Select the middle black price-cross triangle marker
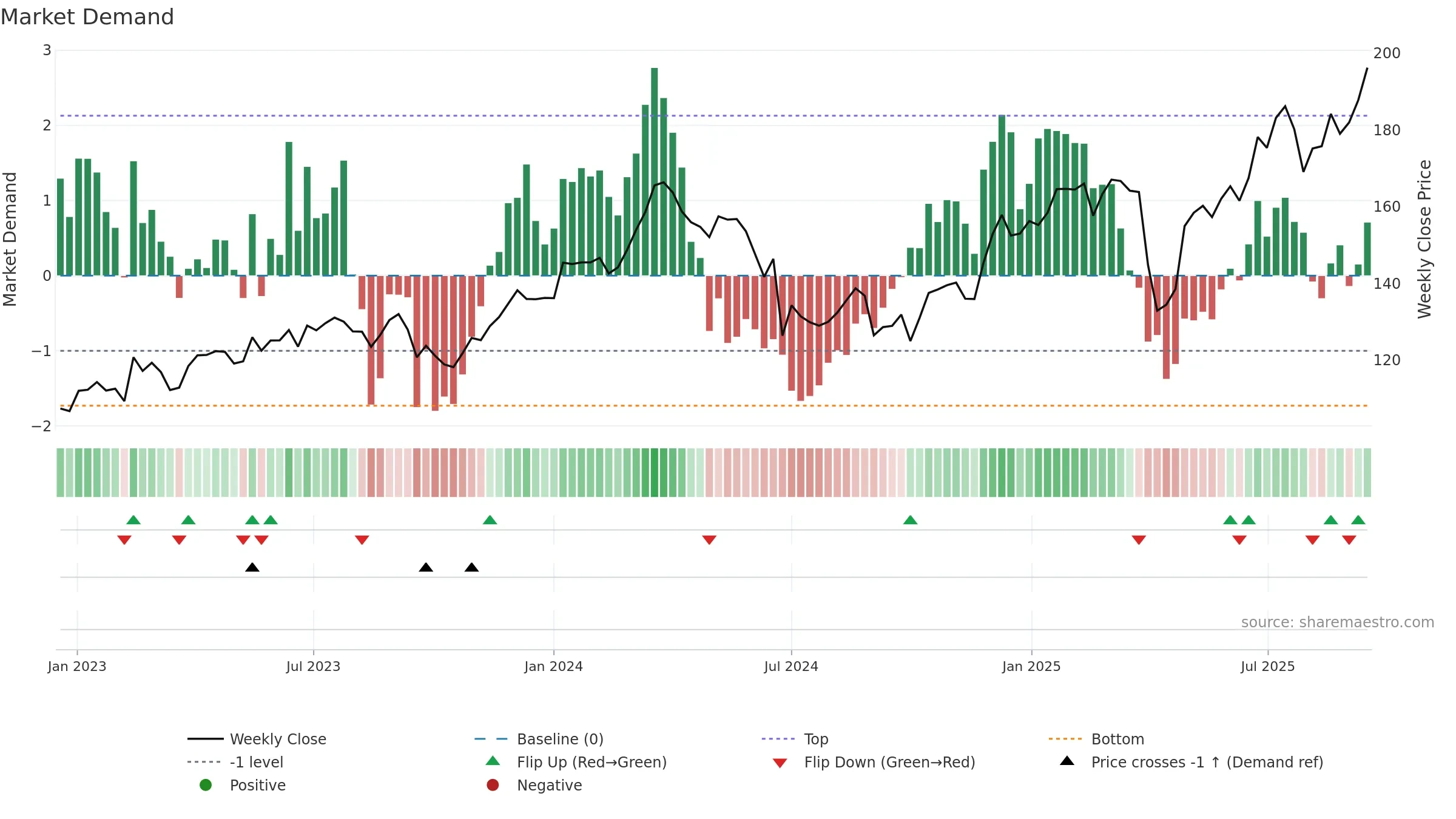 [x=426, y=567]
